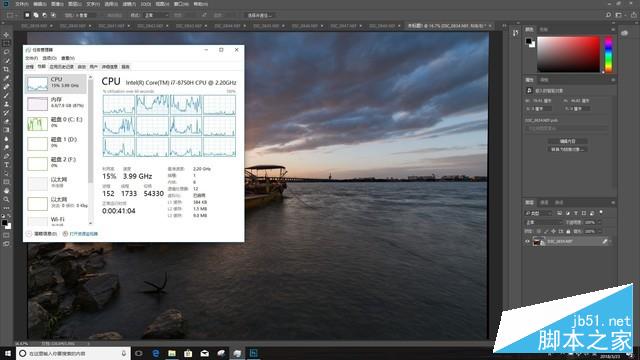This screenshot has height=360, width=640.
Task: Select the Brush tool
Action: [6, 96]
